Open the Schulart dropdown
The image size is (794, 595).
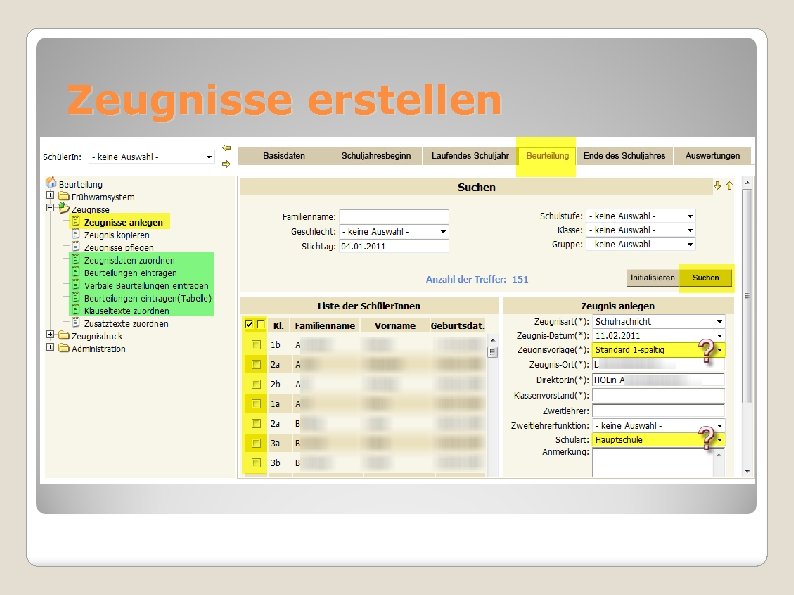[x=720, y=440]
